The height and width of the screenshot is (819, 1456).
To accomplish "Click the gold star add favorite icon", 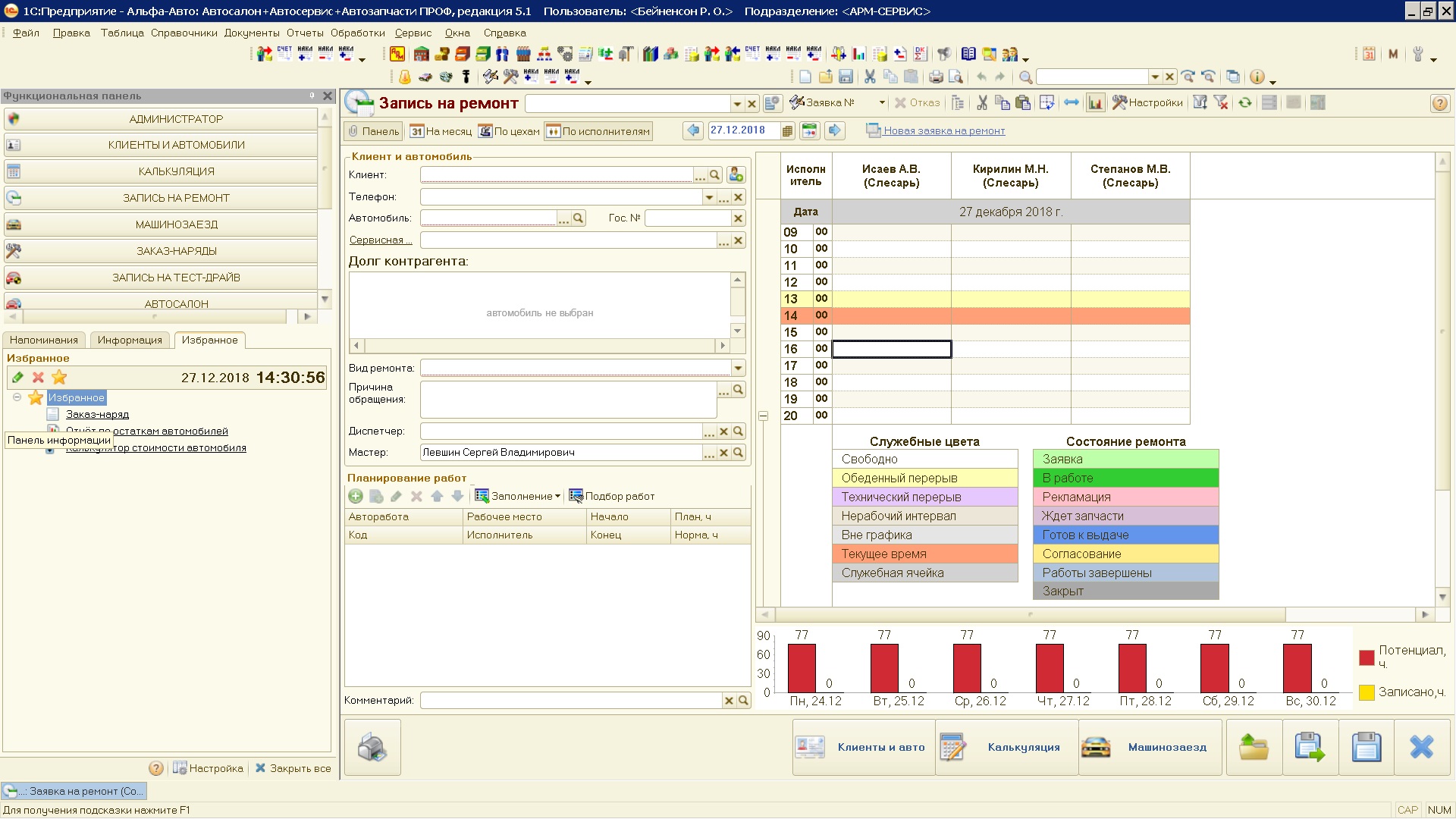I will 59,377.
